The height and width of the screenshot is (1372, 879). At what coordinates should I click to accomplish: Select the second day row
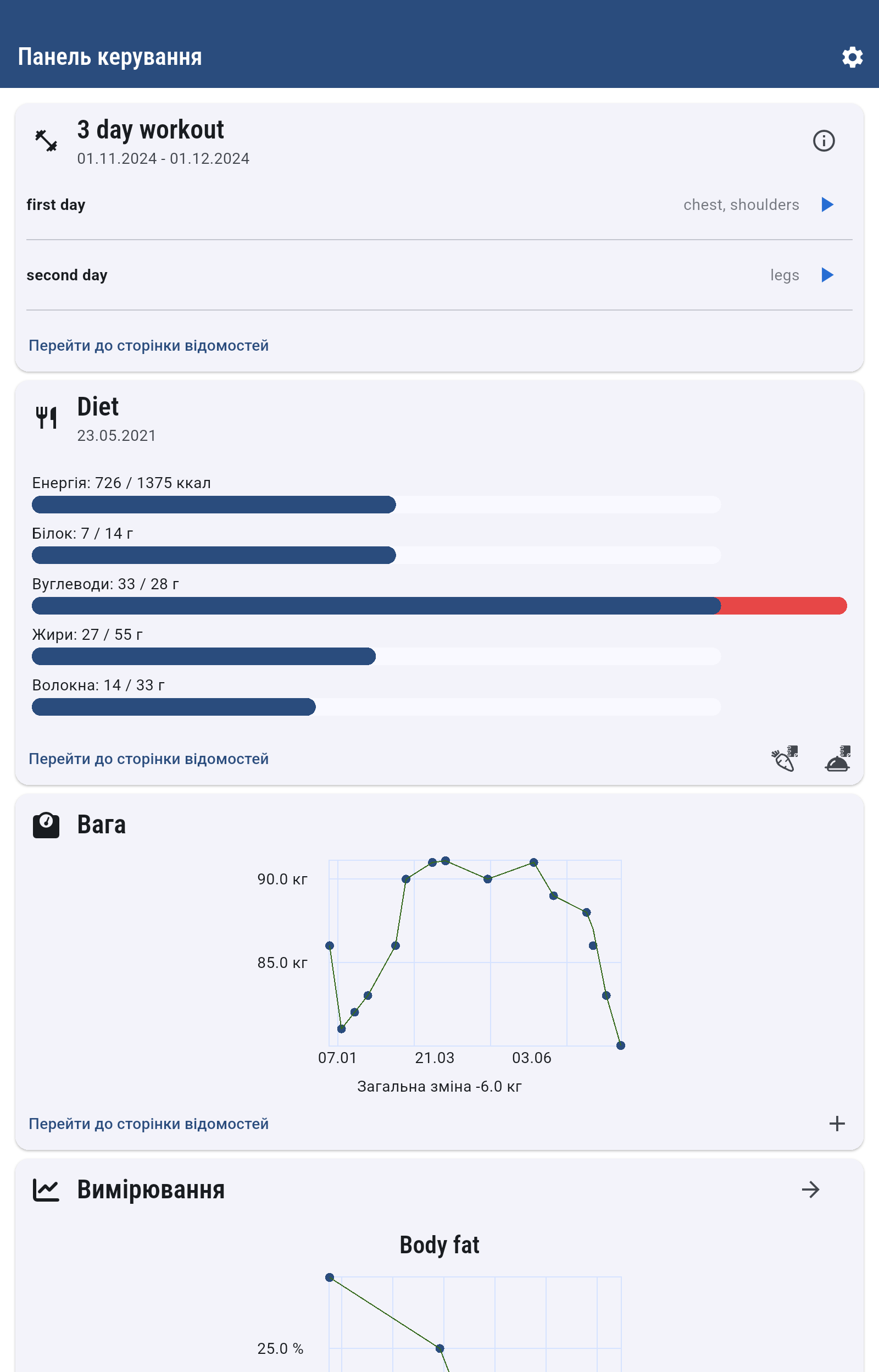coord(439,275)
